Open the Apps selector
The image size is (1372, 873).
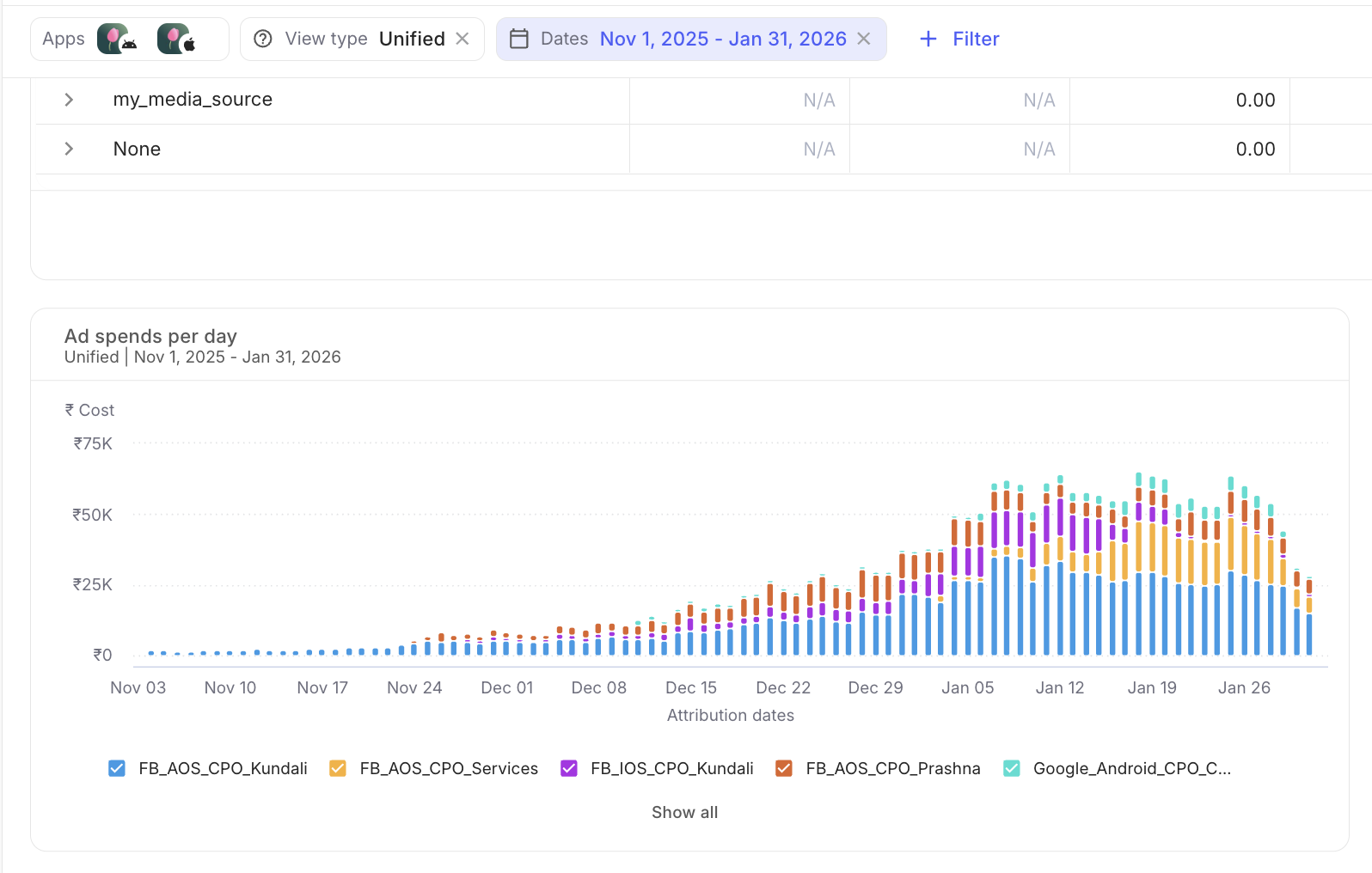pyautogui.click(x=130, y=39)
